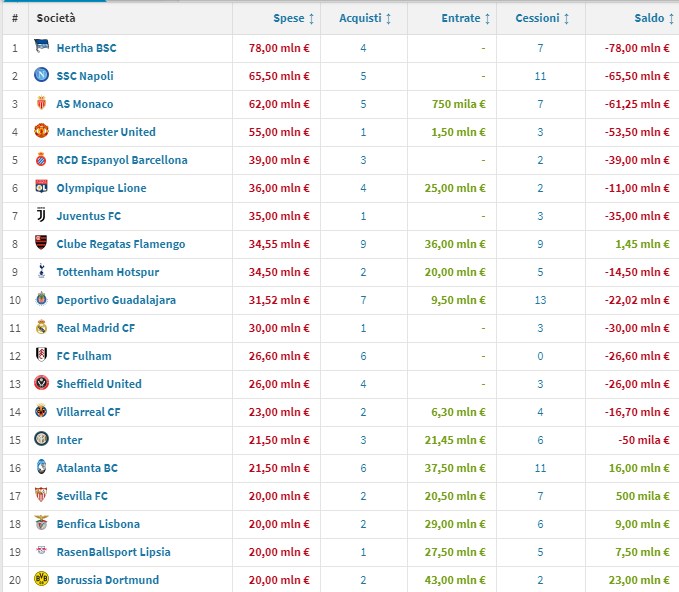679x592 pixels.
Task: Click the Hertha BSC club crest icon
Action: click(42, 46)
